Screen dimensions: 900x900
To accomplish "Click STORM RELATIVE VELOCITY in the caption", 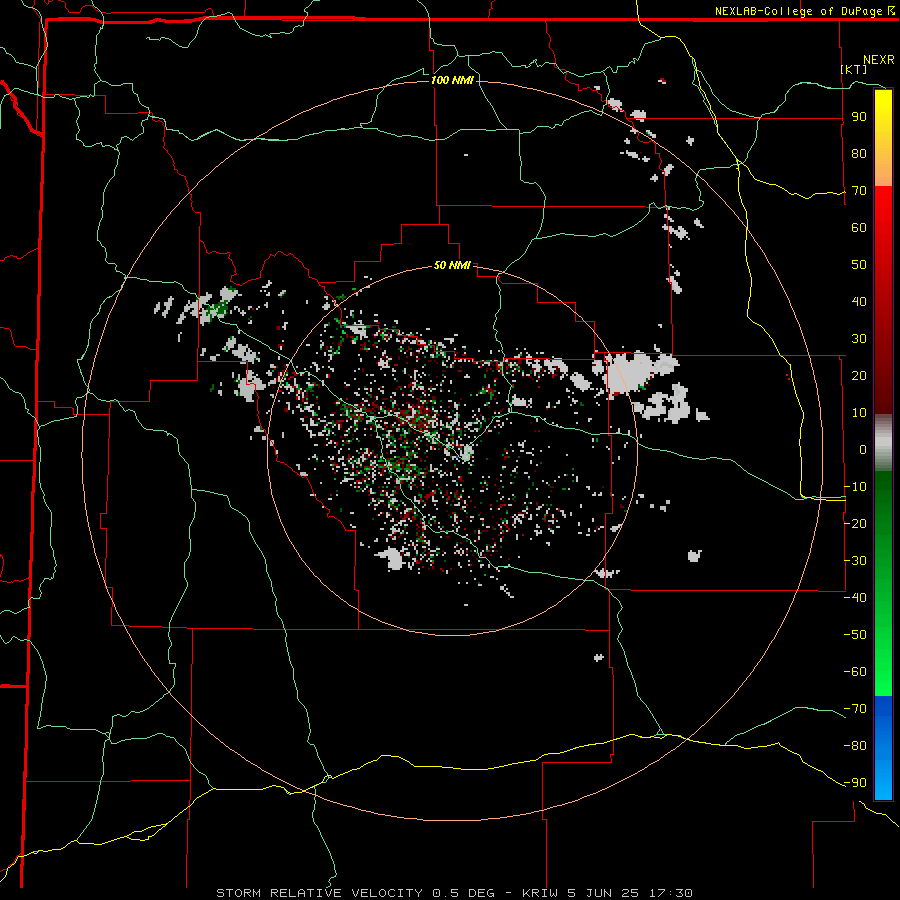I will tap(319, 893).
